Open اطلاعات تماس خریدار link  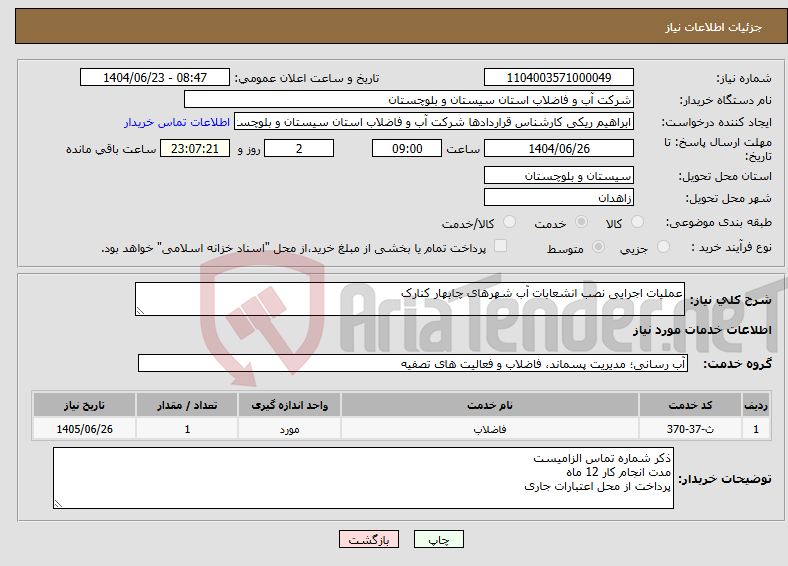click(x=177, y=122)
